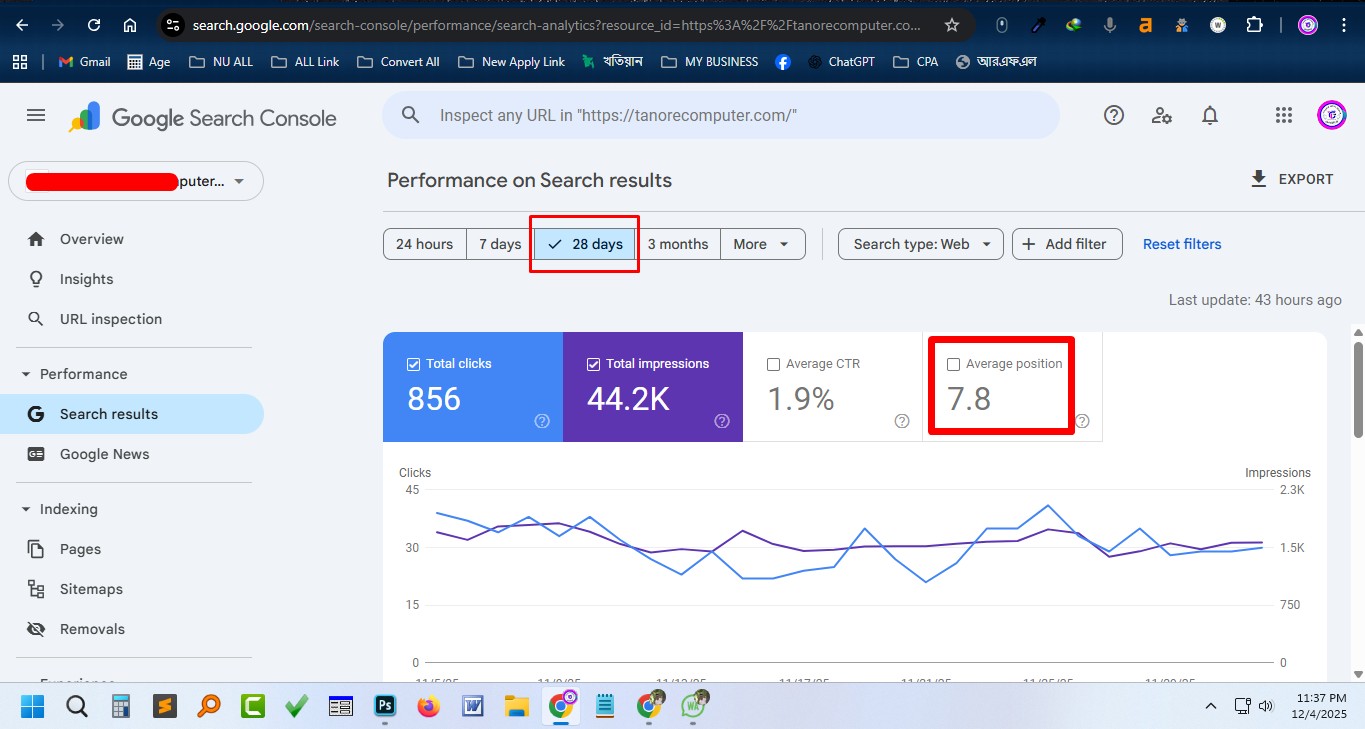Open the Removals section
The height and width of the screenshot is (729, 1365).
pyautogui.click(x=90, y=628)
